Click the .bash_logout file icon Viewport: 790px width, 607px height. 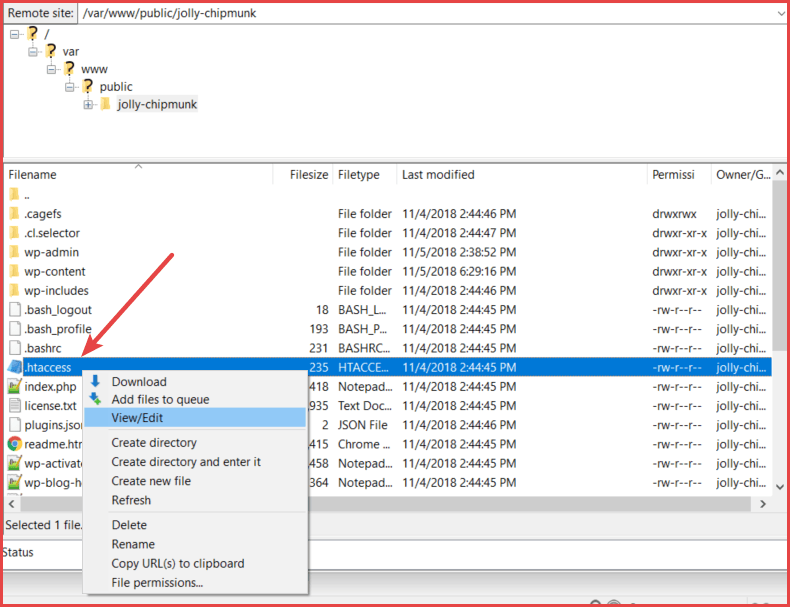pyautogui.click(x=15, y=309)
